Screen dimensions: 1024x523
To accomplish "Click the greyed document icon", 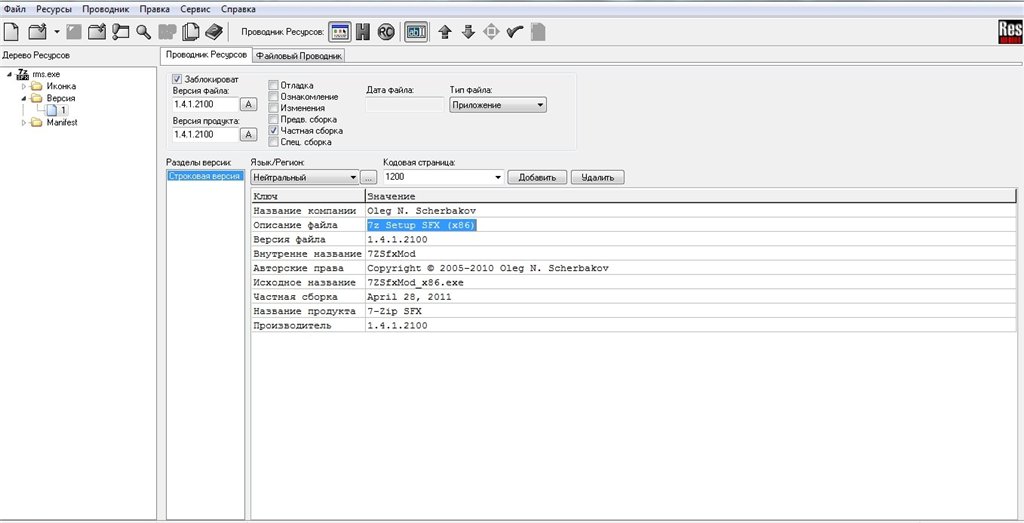I will (x=538, y=31).
